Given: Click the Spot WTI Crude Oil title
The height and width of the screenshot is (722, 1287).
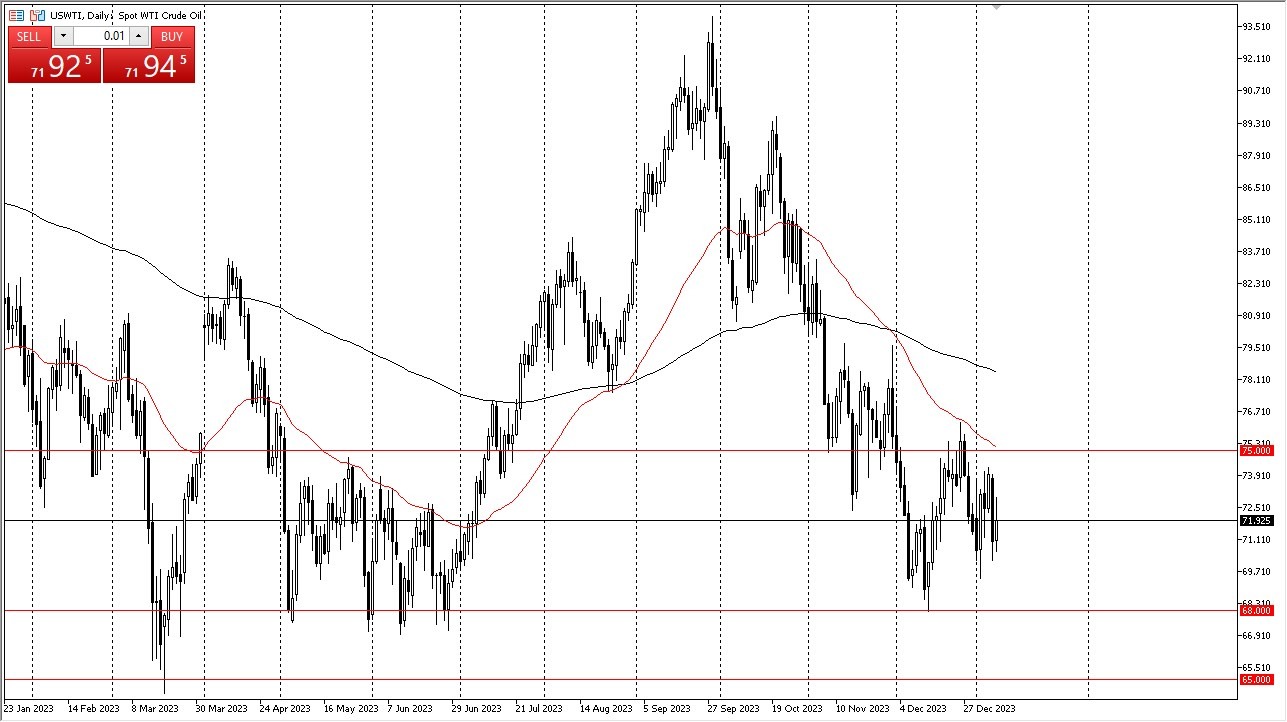Looking at the screenshot, I should (160, 15).
